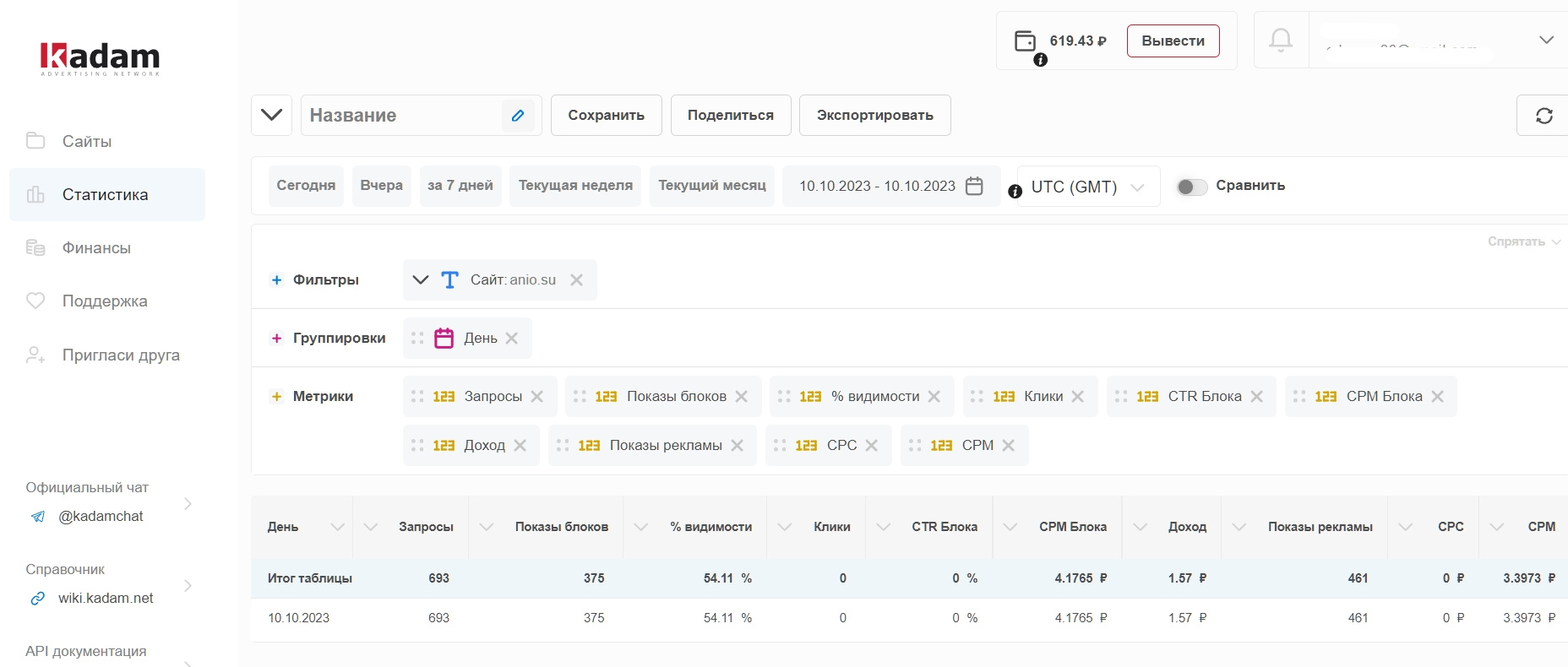Screen dimensions: 1568x667
Task: Click the День grouping calendar icon
Action: [444, 338]
